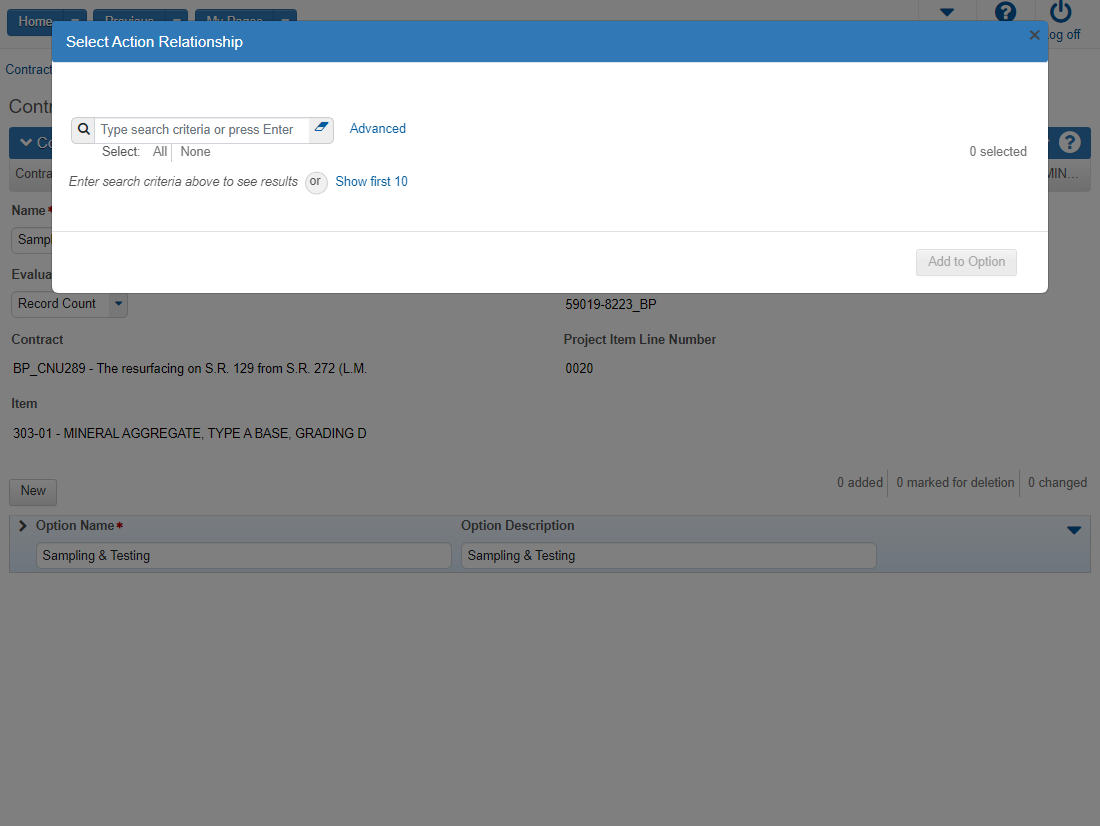1100x826 pixels.
Task: Click the magnifier search icon in the dialog
Action: pyautogui.click(x=84, y=130)
